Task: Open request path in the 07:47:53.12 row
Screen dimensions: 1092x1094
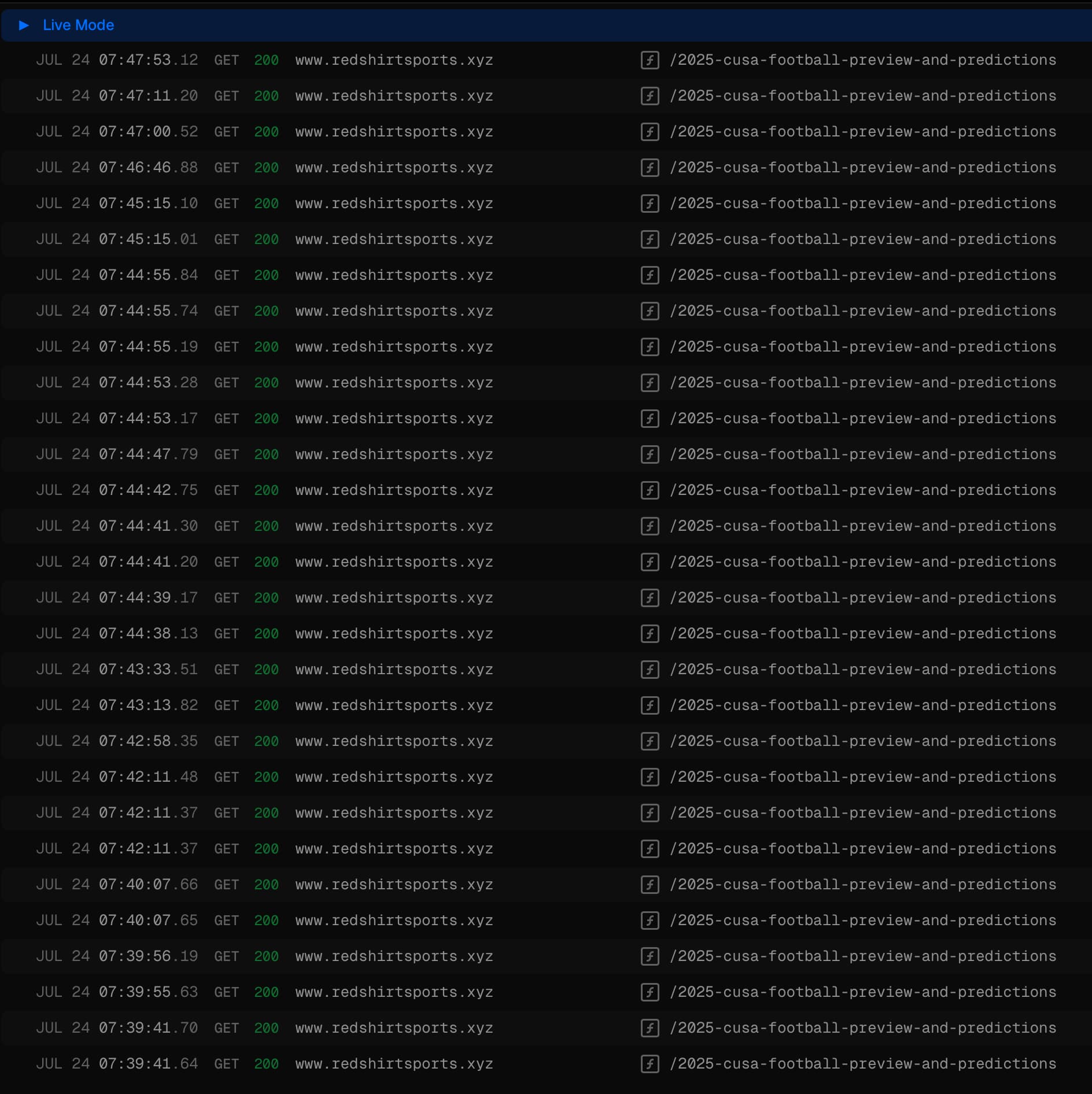Action: [x=863, y=60]
